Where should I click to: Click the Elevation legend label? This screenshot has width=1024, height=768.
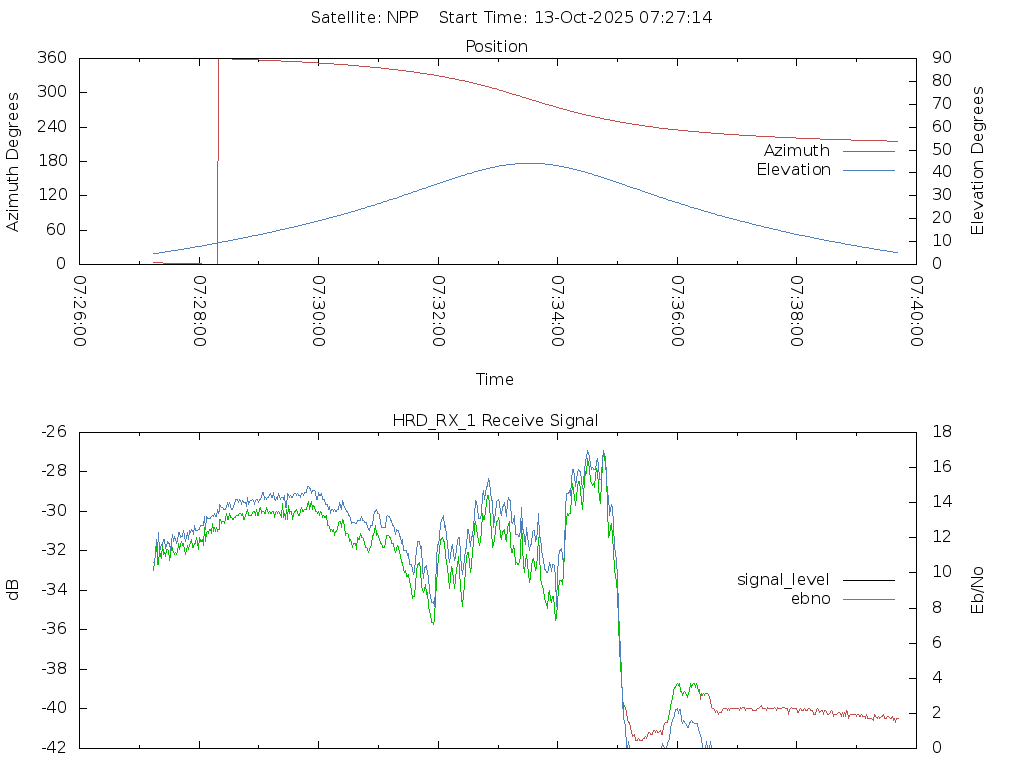[x=793, y=170]
